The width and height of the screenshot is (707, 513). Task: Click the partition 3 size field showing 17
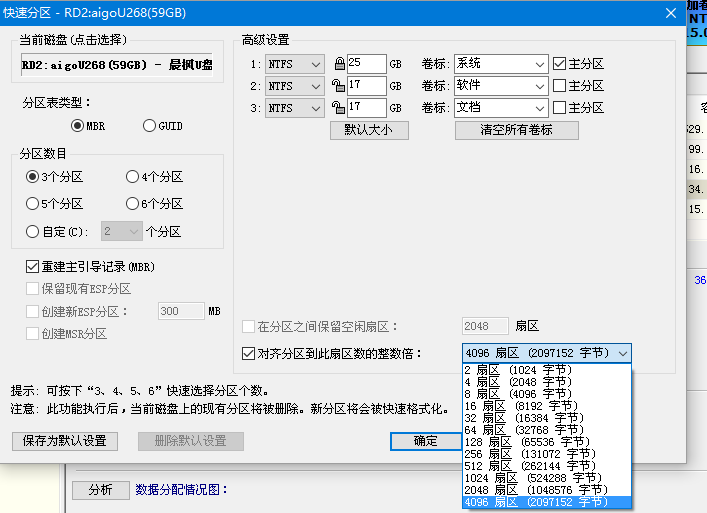[x=367, y=107]
